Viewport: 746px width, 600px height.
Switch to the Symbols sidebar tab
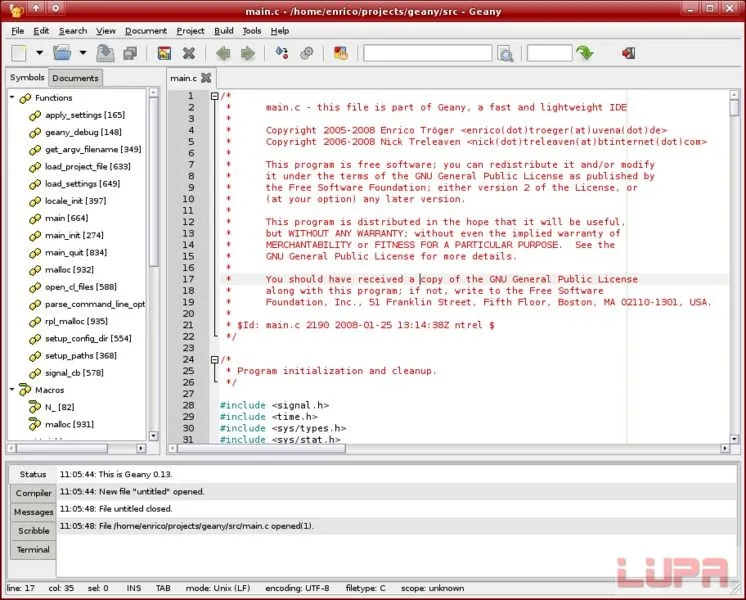pos(27,78)
